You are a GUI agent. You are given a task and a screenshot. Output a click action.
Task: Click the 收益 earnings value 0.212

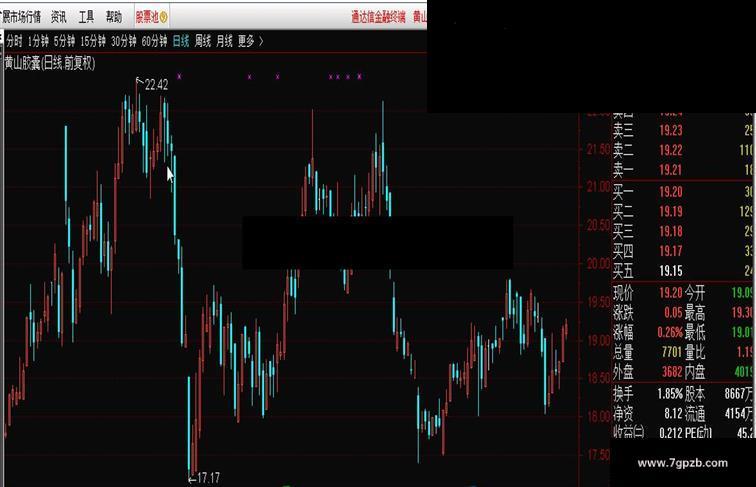(671, 433)
